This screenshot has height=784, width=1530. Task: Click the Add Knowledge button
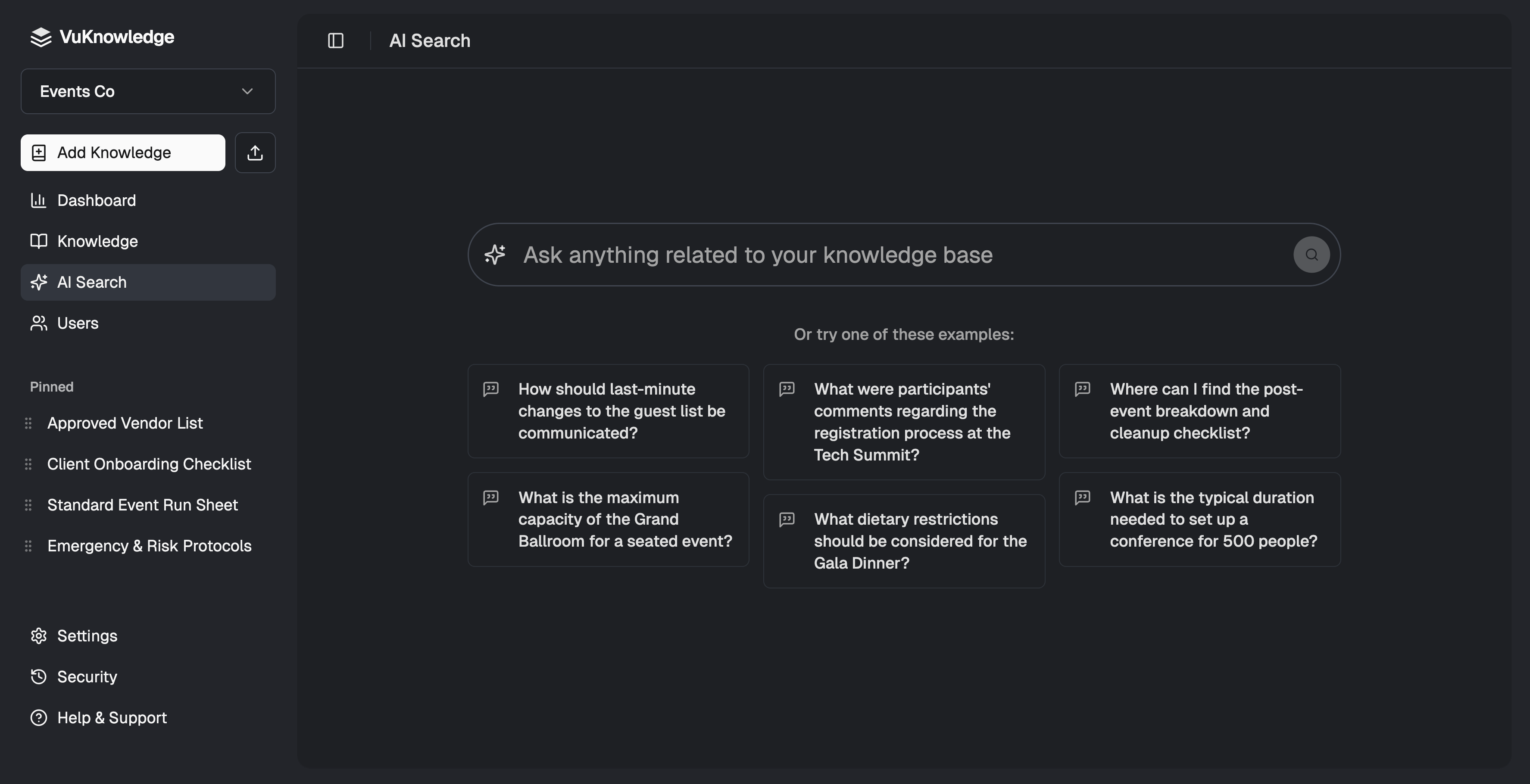[x=122, y=152]
